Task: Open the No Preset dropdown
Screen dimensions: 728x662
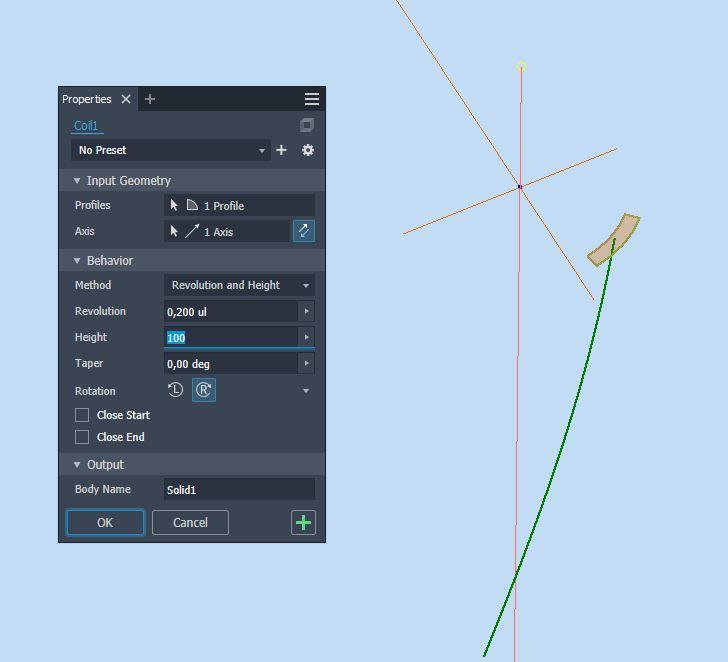Action: click(171, 150)
